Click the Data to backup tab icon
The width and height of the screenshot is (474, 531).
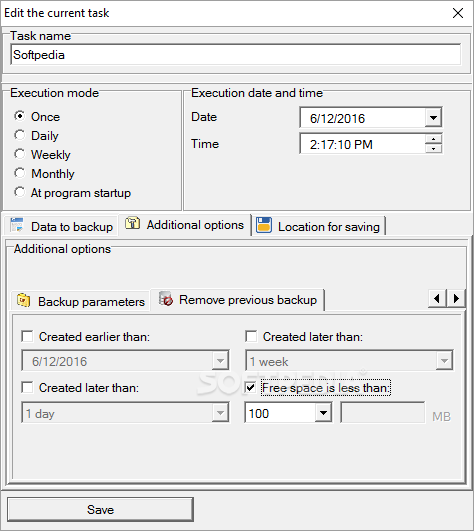(x=17, y=226)
